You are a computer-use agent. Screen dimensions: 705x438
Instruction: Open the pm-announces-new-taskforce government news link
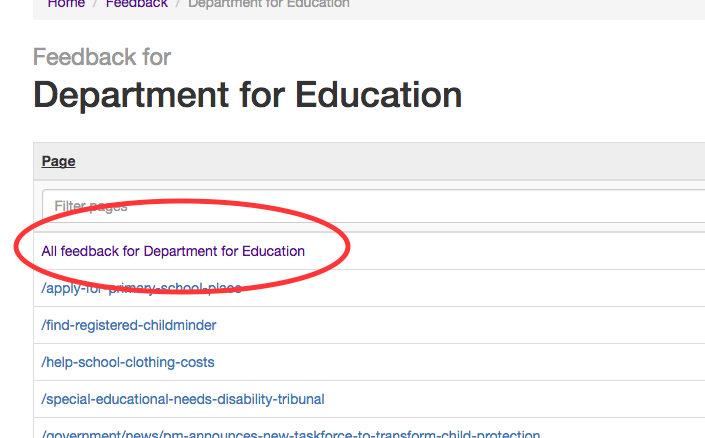[290, 434]
